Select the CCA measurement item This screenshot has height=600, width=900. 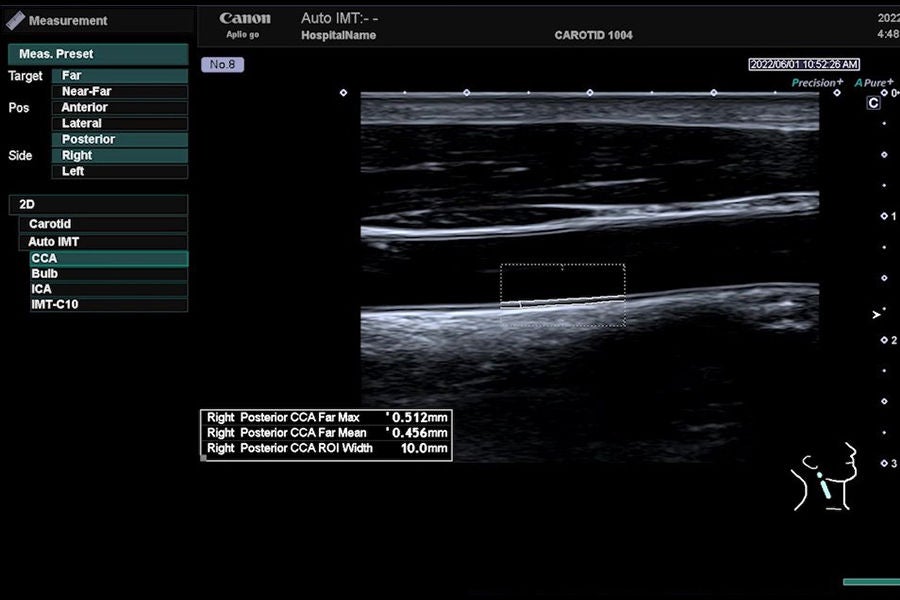tap(109, 258)
